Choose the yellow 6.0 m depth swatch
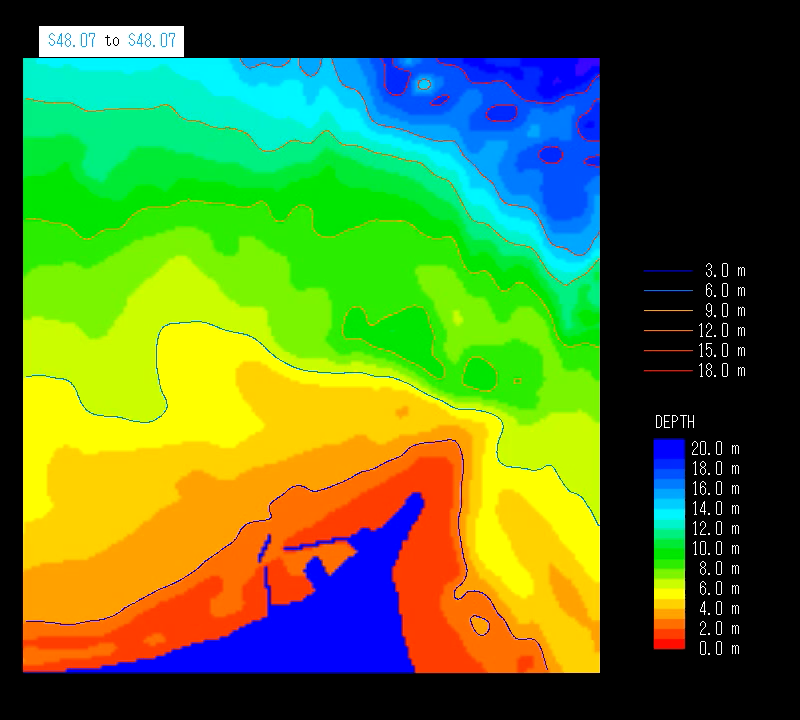 669,589
